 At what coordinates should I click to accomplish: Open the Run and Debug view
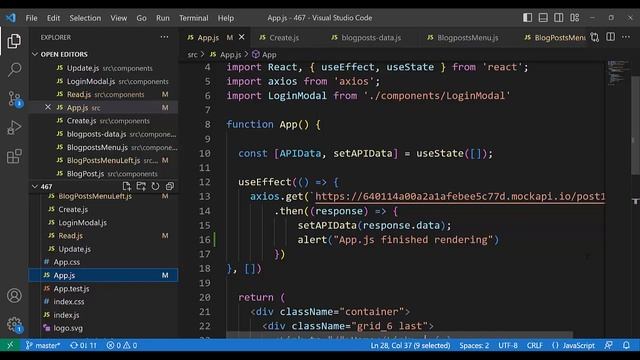14,128
